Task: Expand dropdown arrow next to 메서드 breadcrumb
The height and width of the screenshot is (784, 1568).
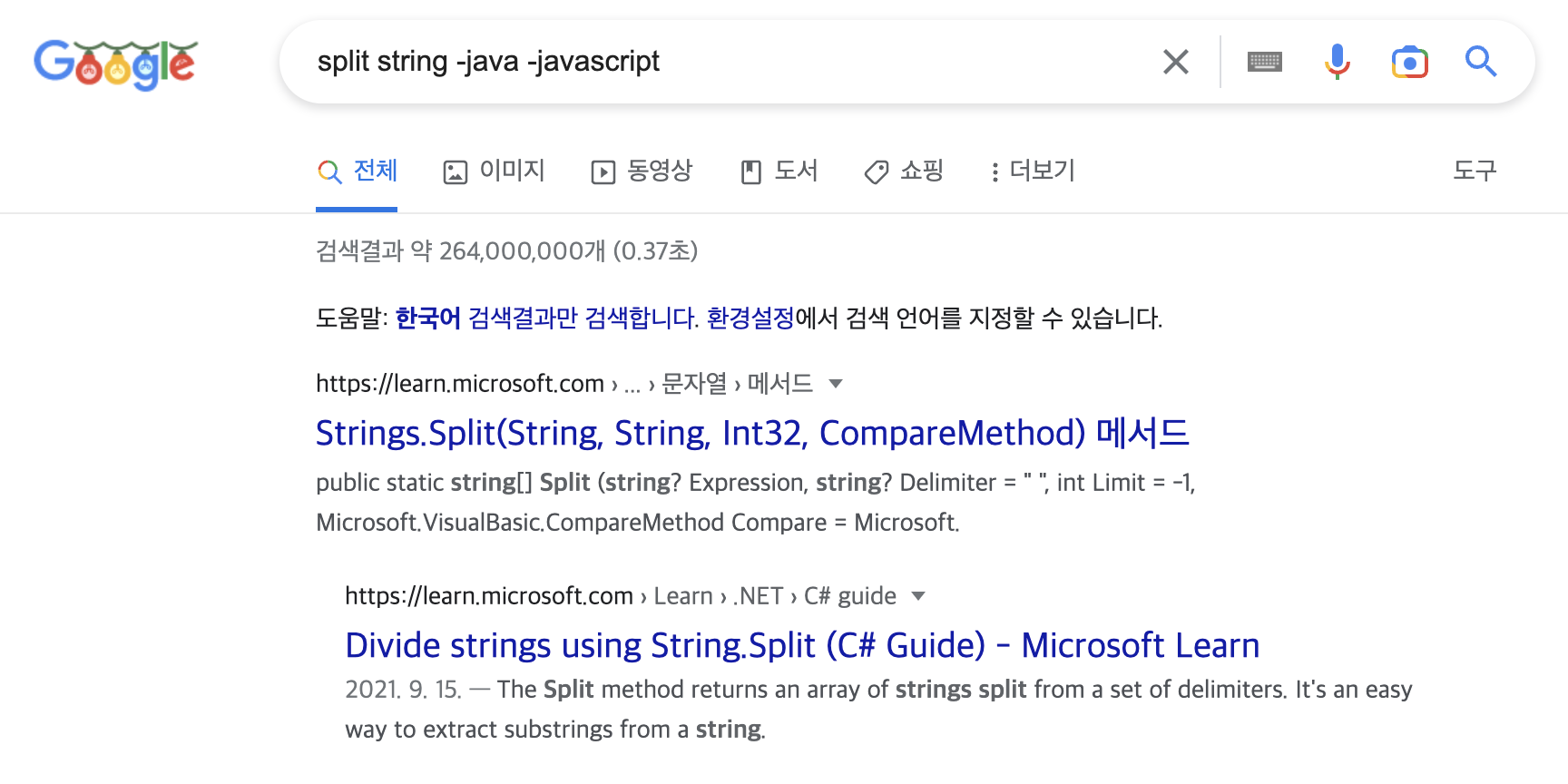Action: coord(836,384)
